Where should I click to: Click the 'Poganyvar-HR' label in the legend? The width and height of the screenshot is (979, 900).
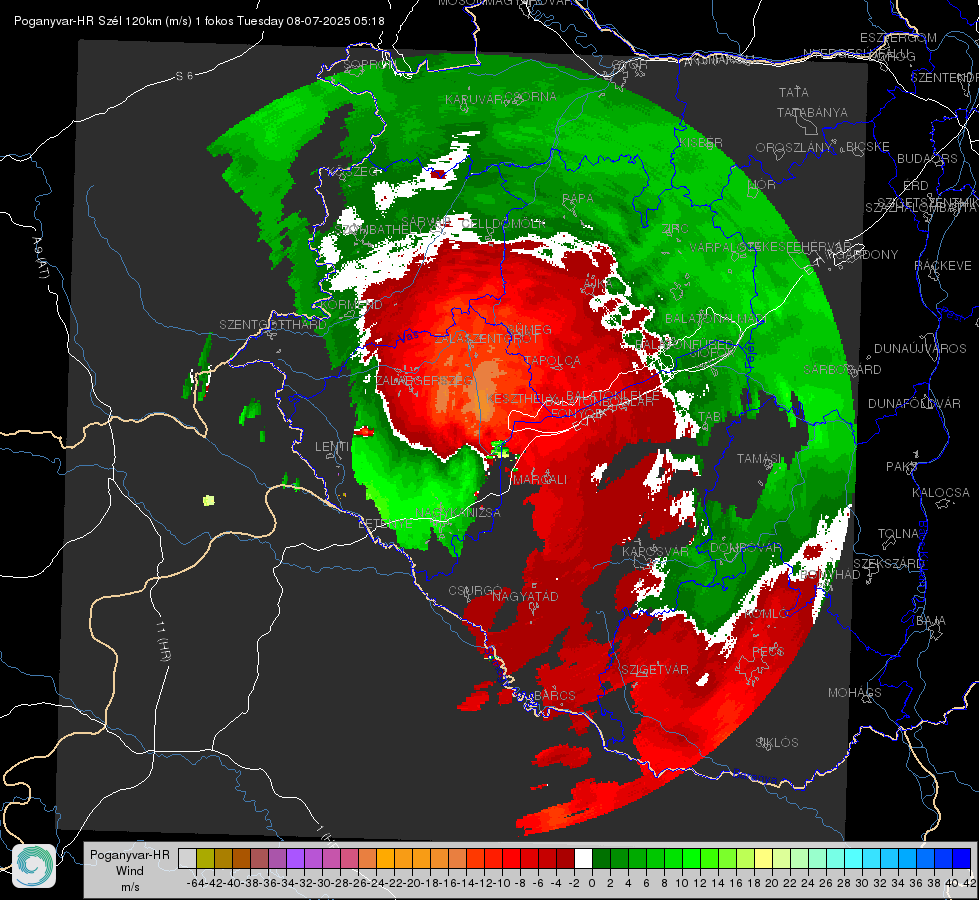pyautogui.click(x=130, y=854)
